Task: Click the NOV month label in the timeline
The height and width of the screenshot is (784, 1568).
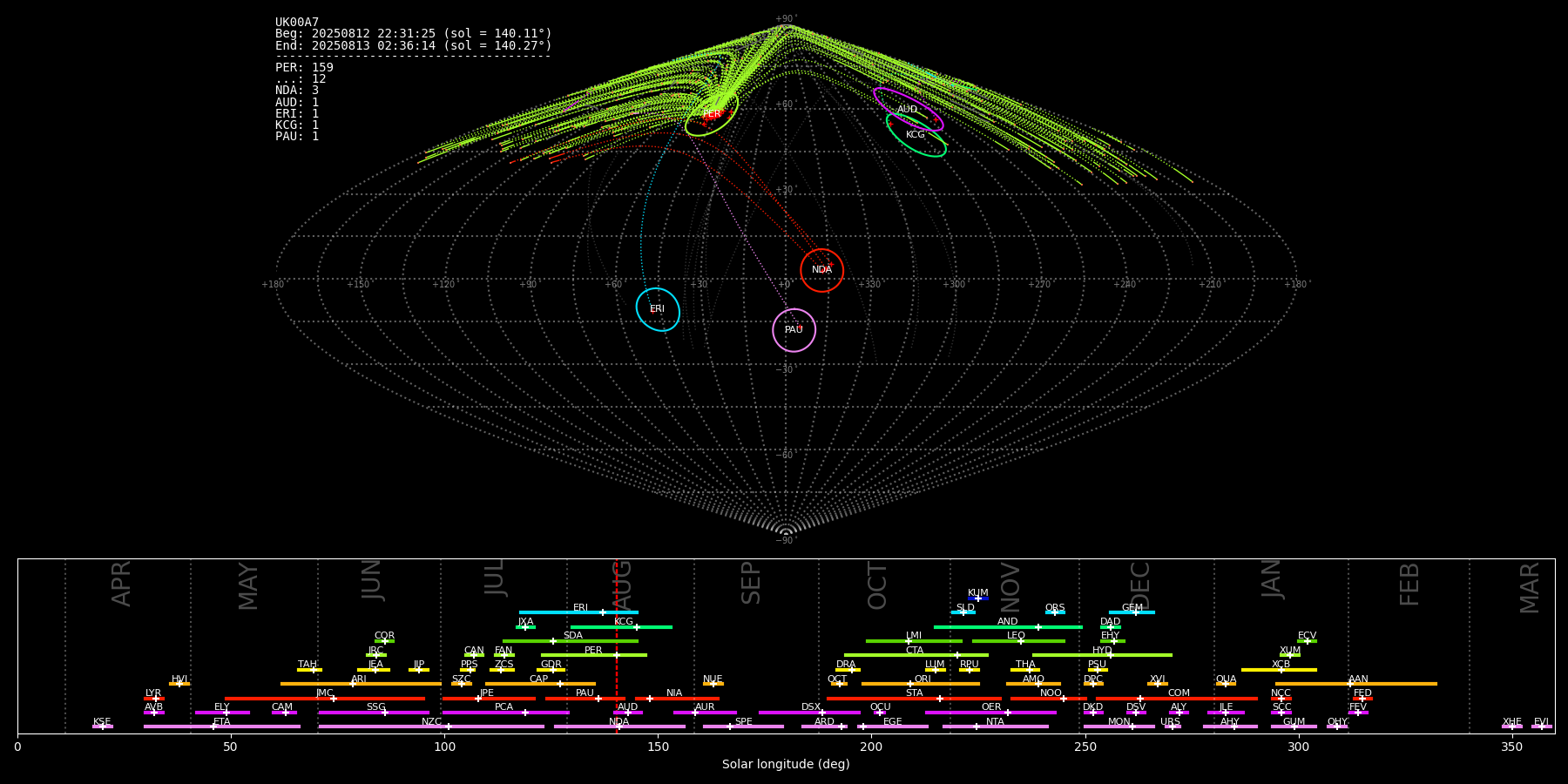Action: (x=1010, y=587)
